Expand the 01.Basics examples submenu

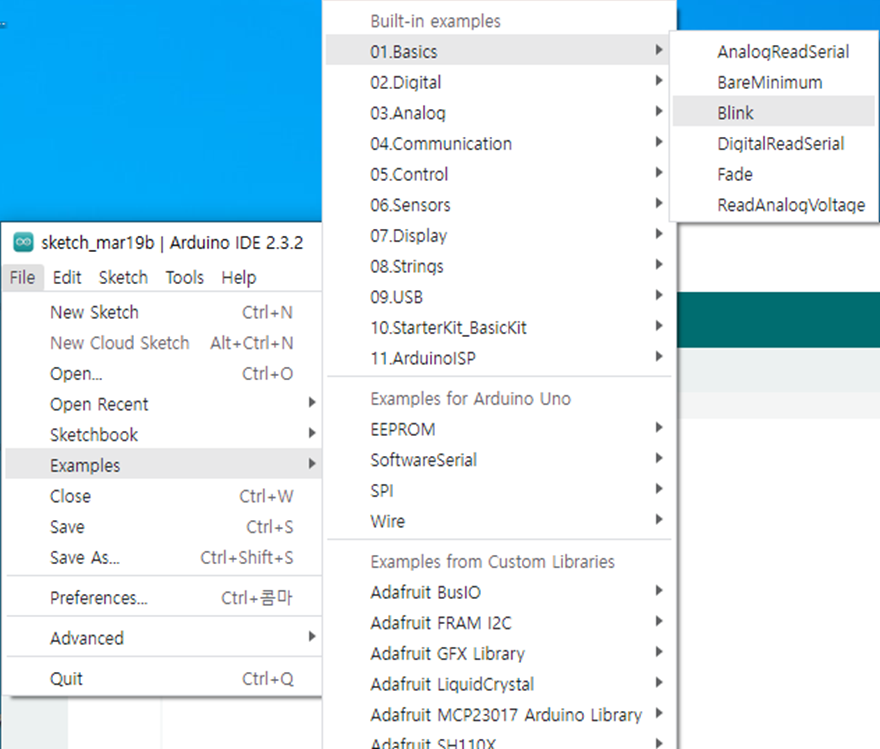click(499, 52)
